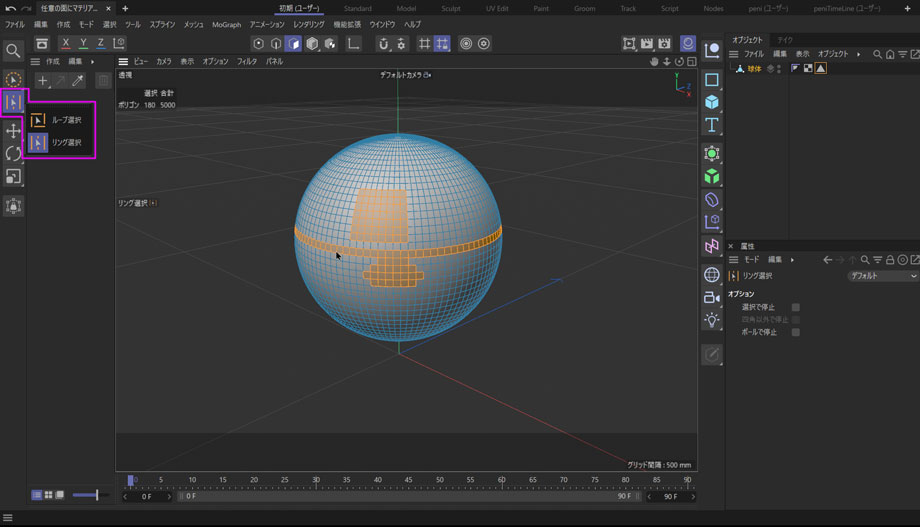Select the Rotate tool icon

click(13, 153)
